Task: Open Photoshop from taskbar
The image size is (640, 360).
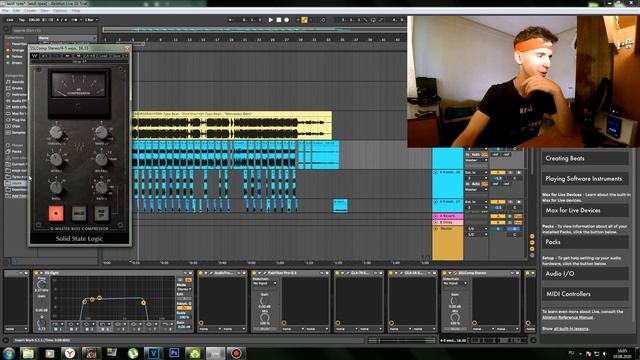Action: [x=174, y=353]
